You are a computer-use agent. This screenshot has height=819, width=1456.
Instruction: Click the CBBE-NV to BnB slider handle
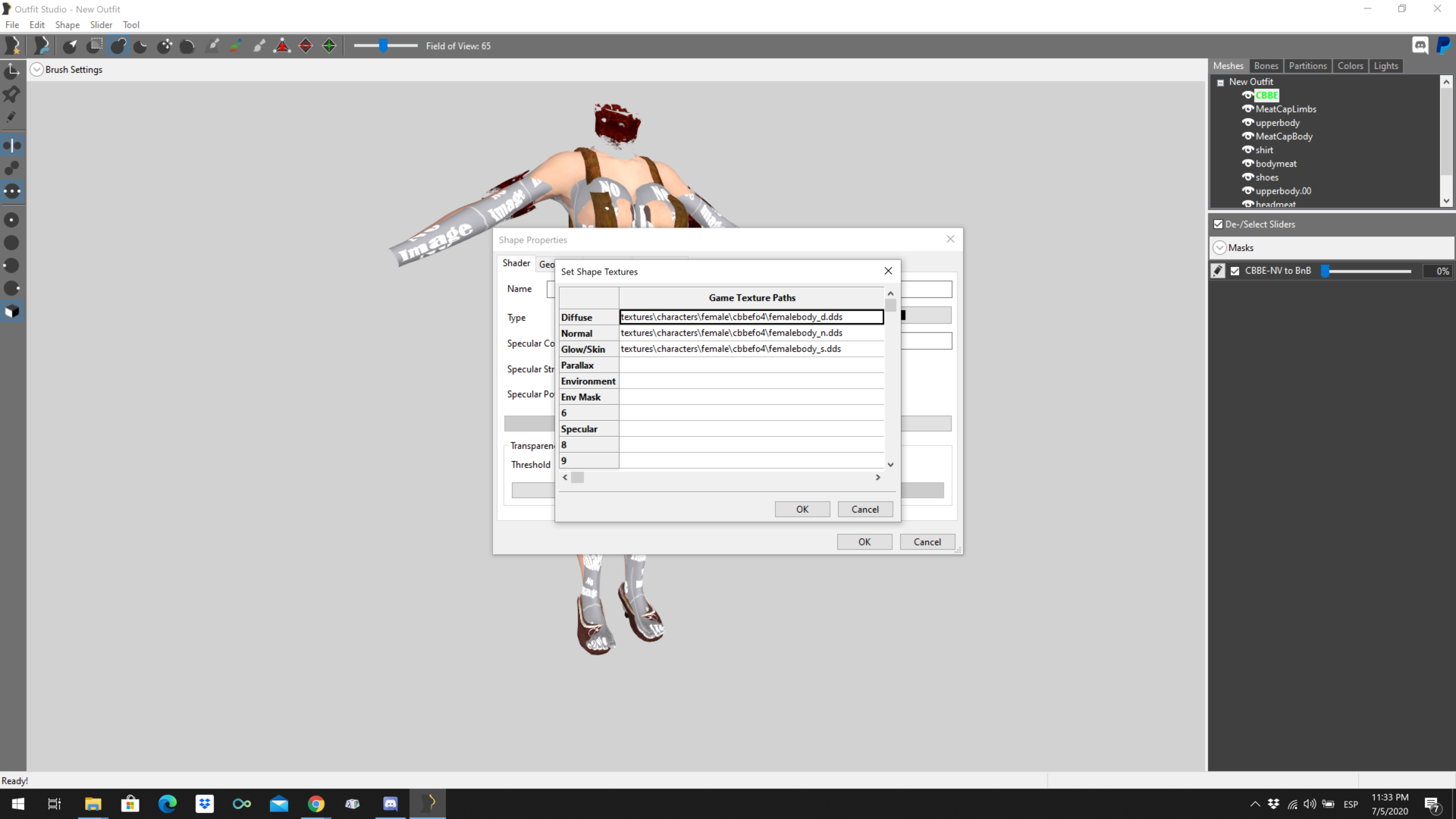[x=1326, y=271]
